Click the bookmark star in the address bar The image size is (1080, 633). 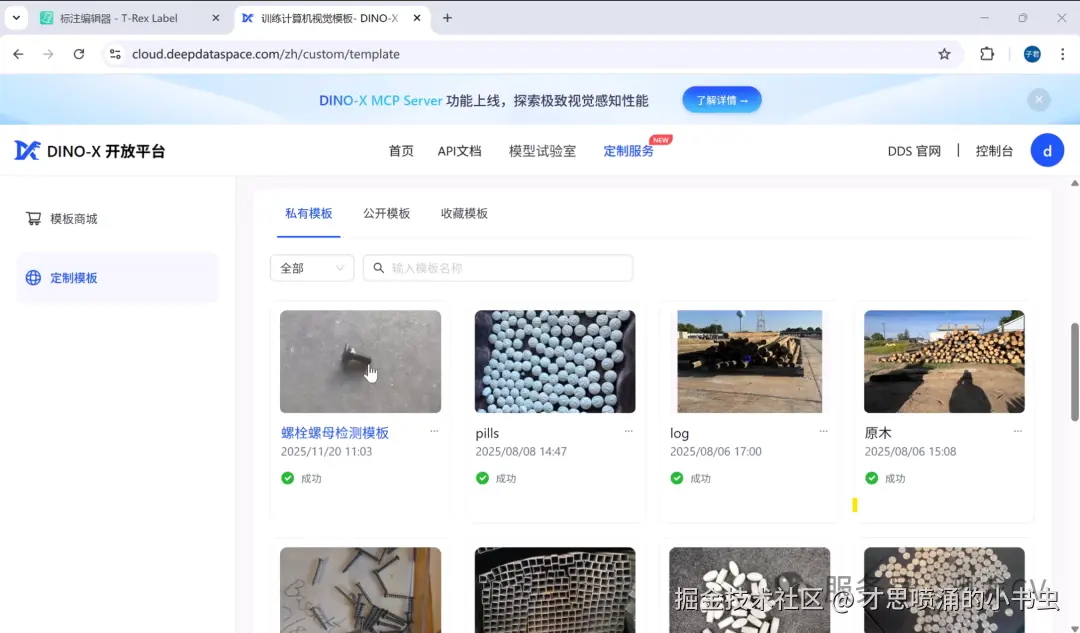point(944,54)
